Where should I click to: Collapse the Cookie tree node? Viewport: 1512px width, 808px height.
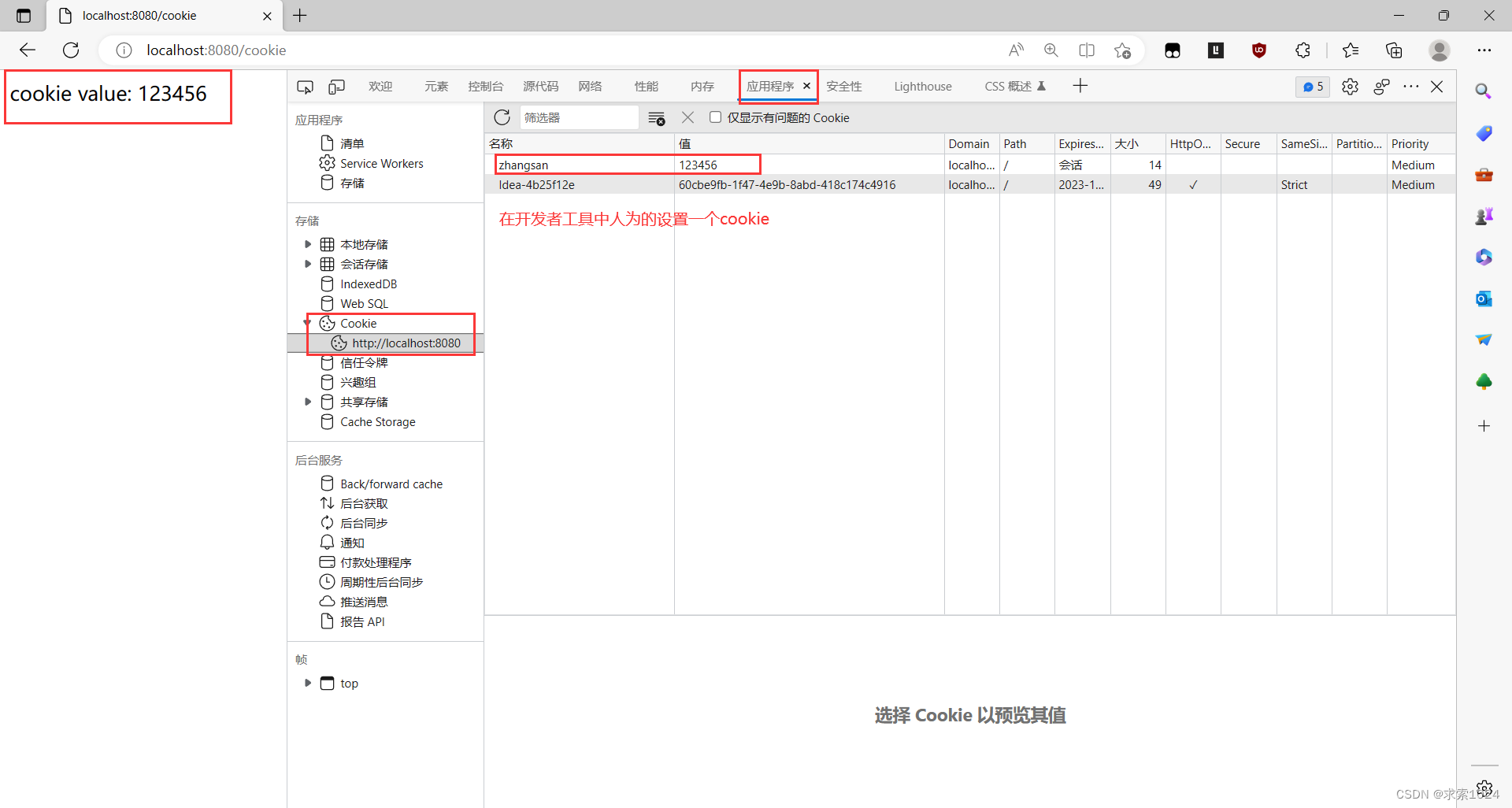(x=308, y=324)
